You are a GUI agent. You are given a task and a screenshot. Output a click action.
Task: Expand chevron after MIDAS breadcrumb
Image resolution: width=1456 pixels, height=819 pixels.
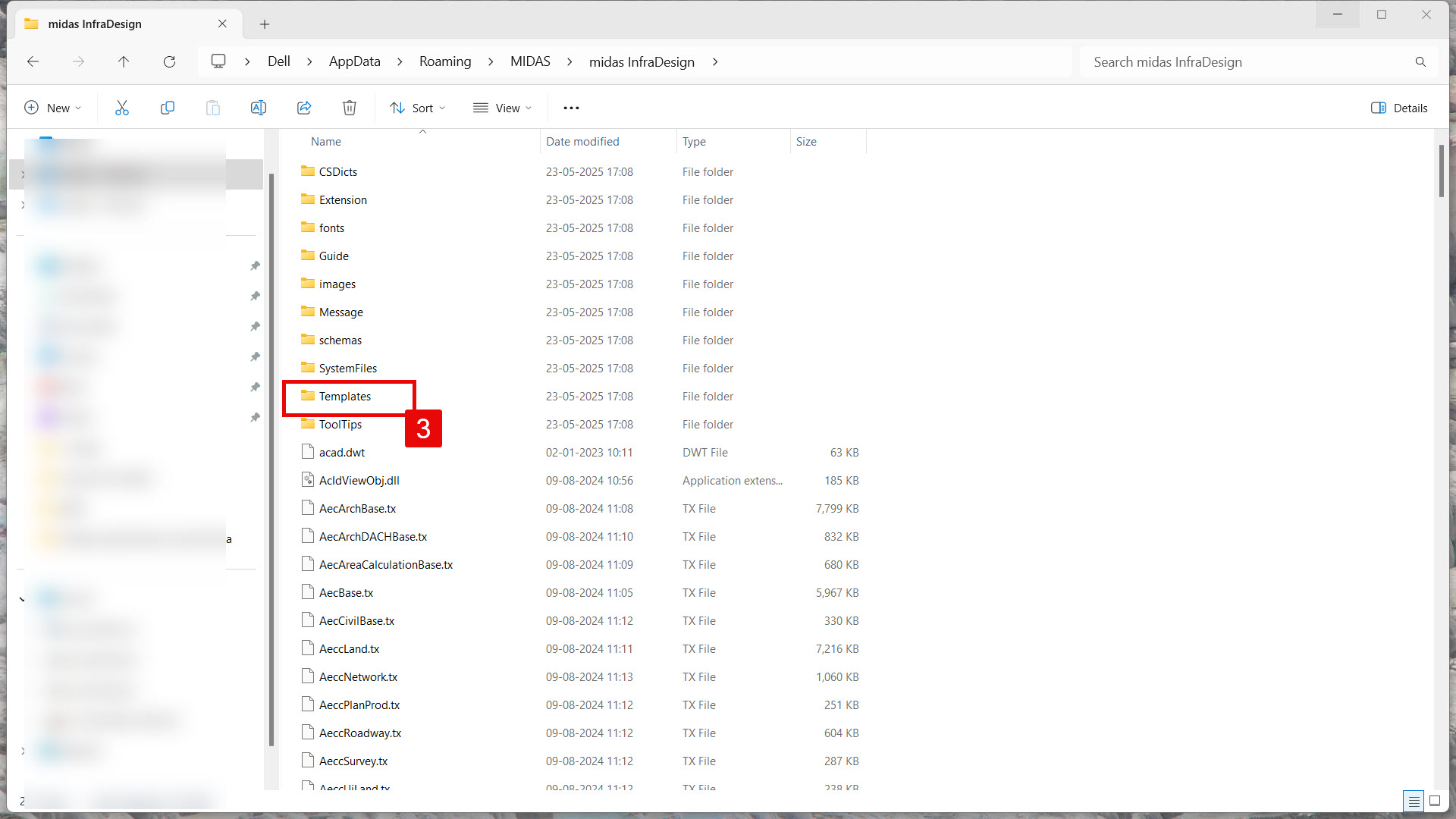(570, 61)
